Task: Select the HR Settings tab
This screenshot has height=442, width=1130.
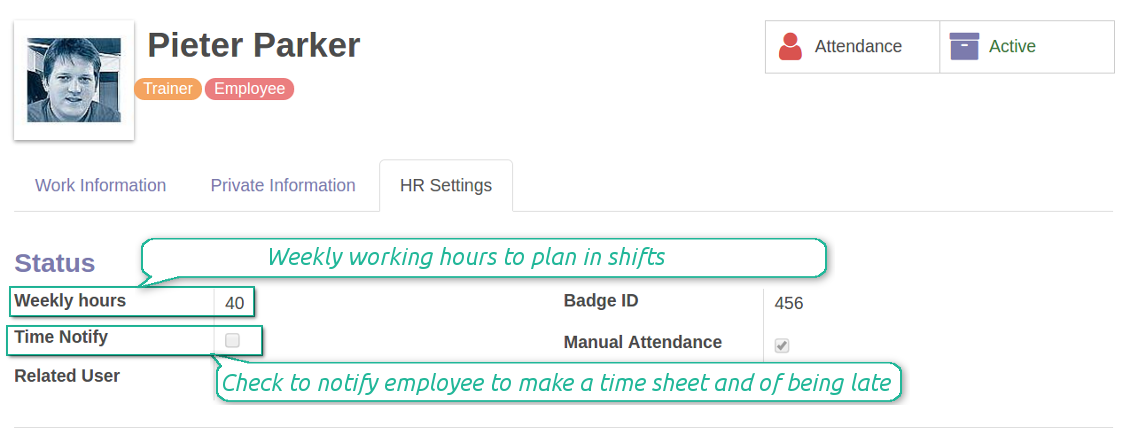Action: (446, 185)
